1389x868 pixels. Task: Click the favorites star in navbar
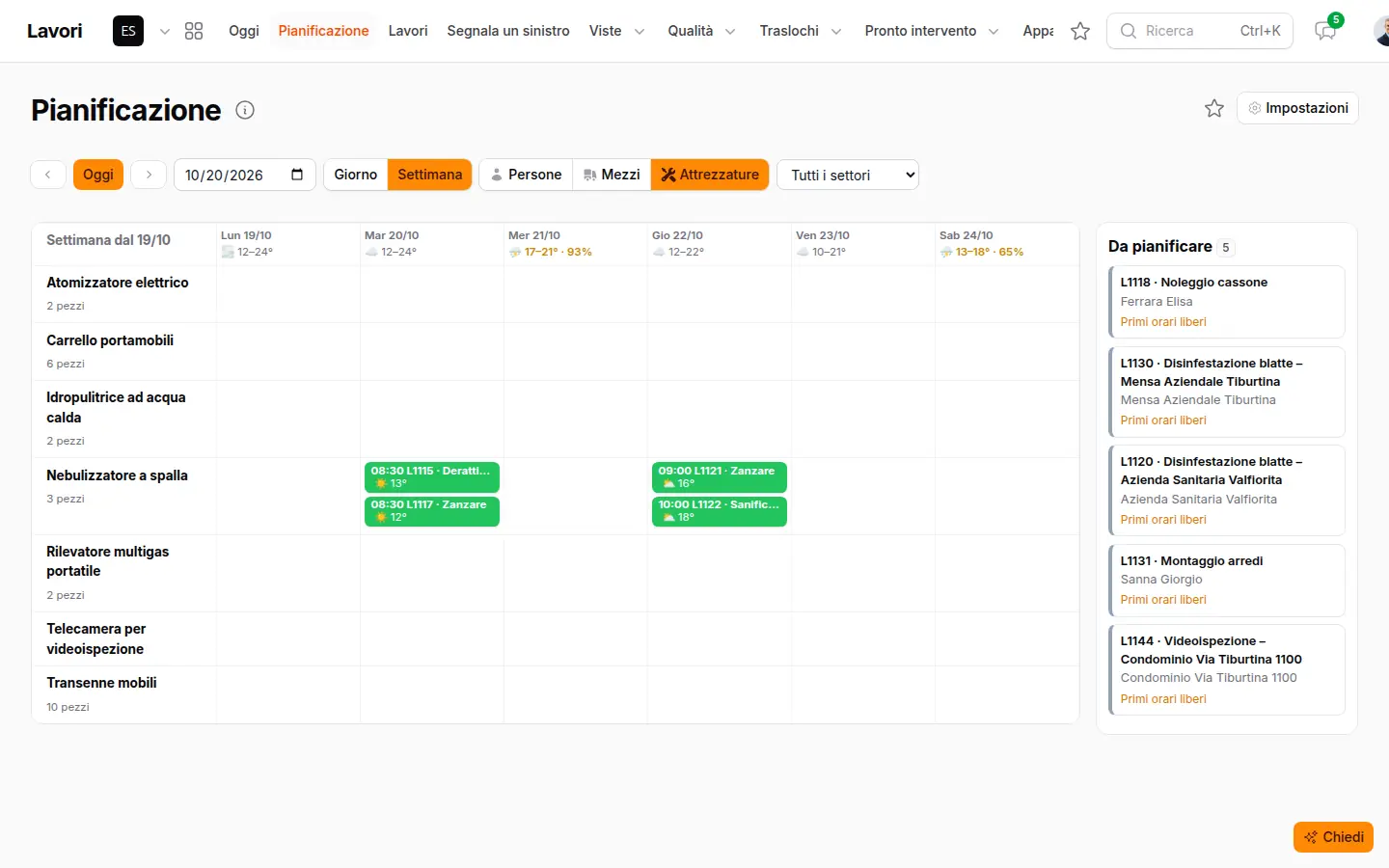click(1080, 31)
